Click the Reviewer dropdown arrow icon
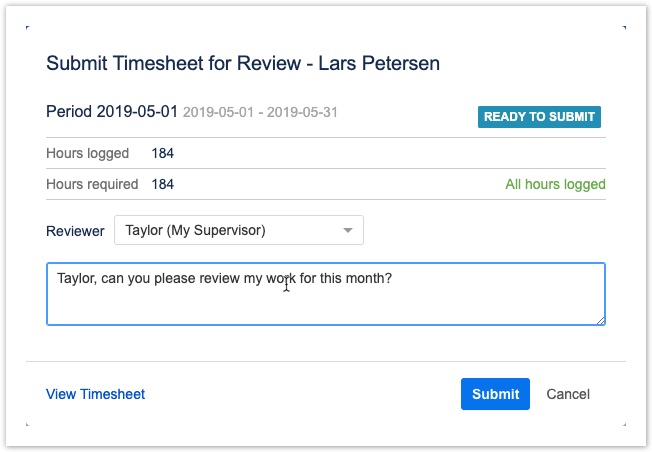This screenshot has height=452, width=652. (348, 230)
